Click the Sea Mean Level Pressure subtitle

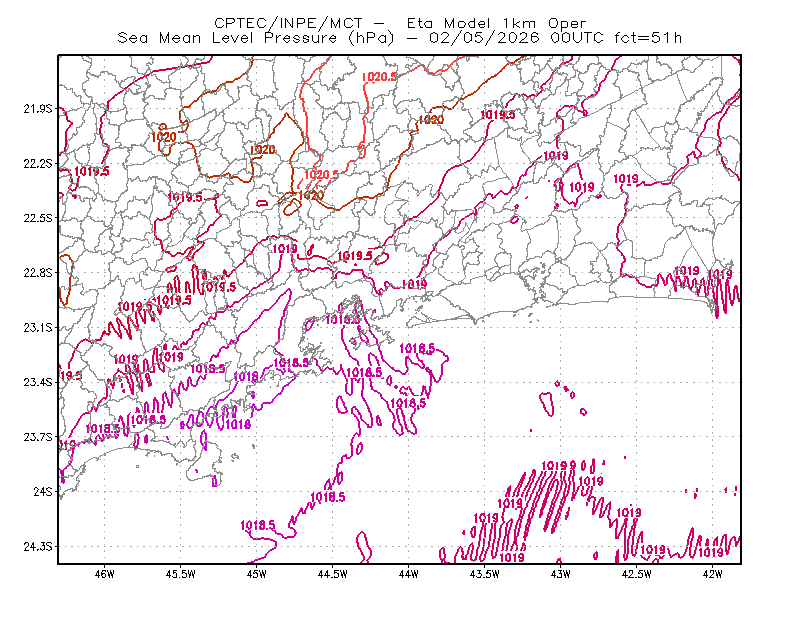point(400,38)
